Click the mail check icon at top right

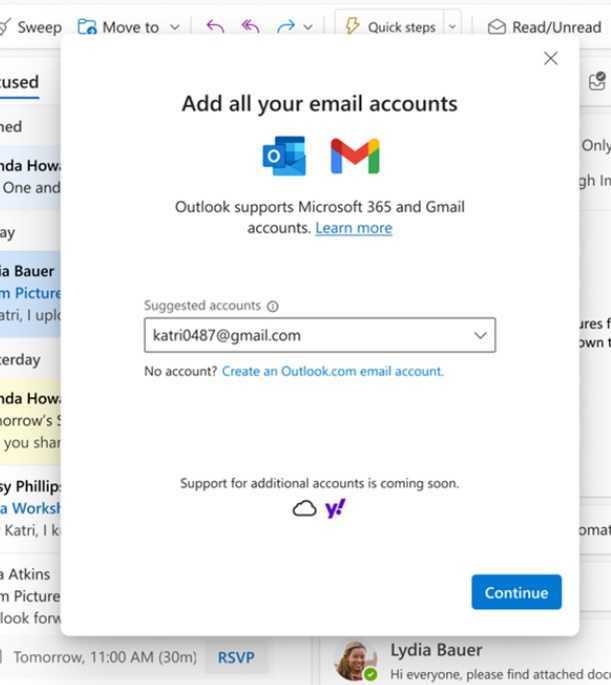597,81
